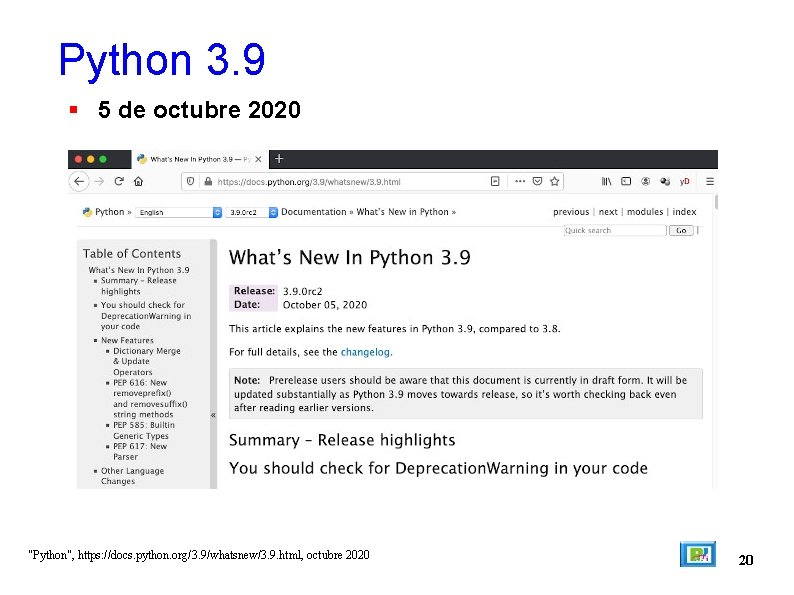Open New Features in table of contents
Screen dimensions: 794x595
coord(127,340)
